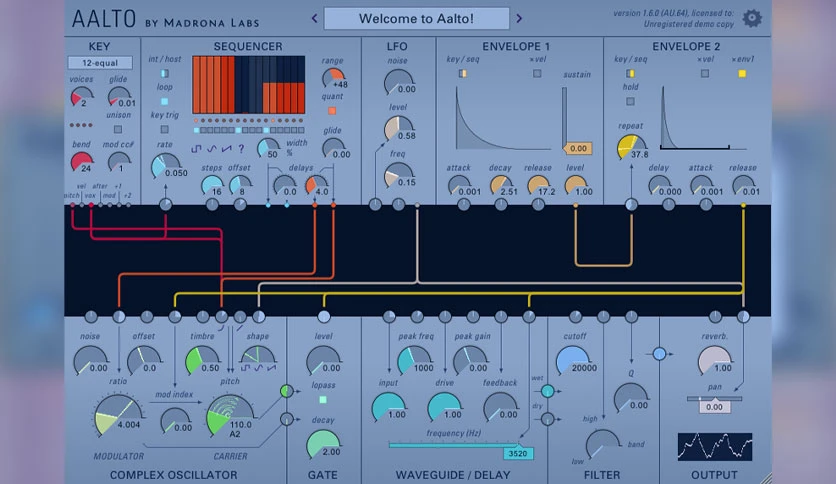
Task: Click the mod cc# knob
Action: pos(119,162)
